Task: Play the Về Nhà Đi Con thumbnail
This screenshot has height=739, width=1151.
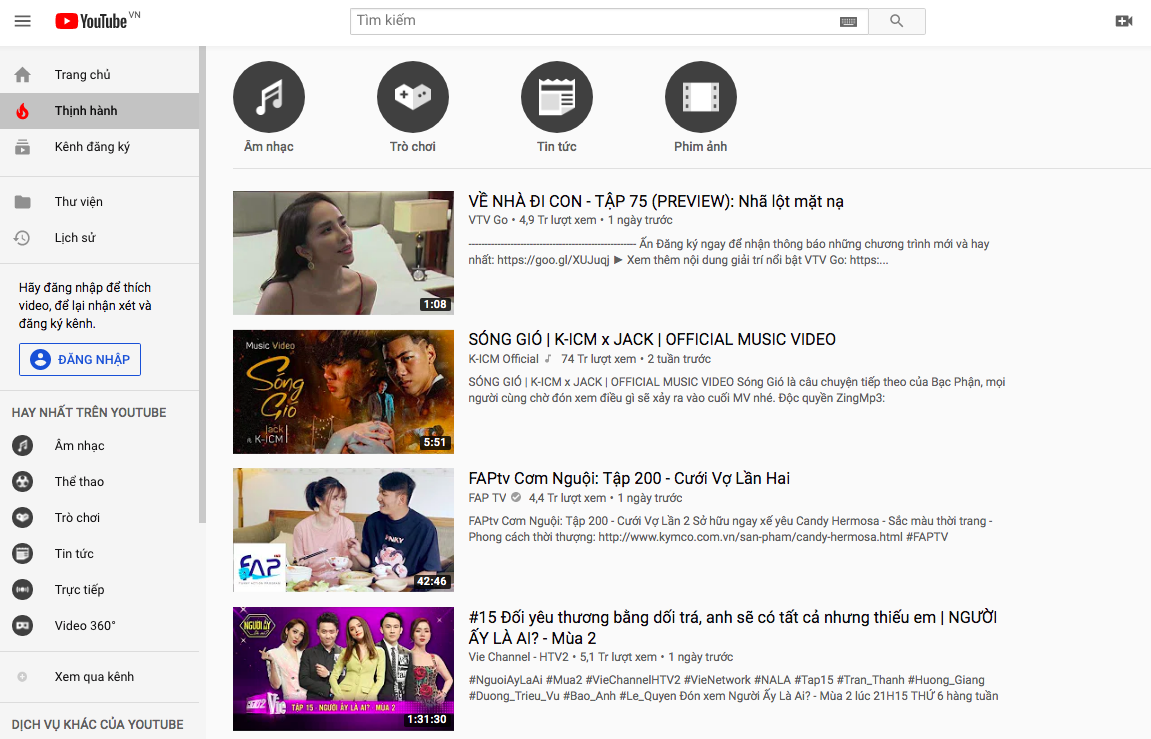Action: pos(344,253)
